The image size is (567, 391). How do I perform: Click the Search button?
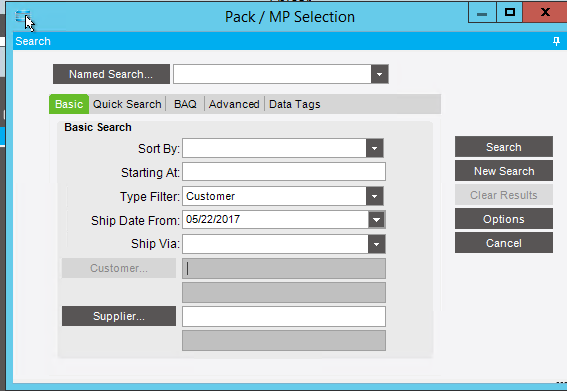click(504, 147)
